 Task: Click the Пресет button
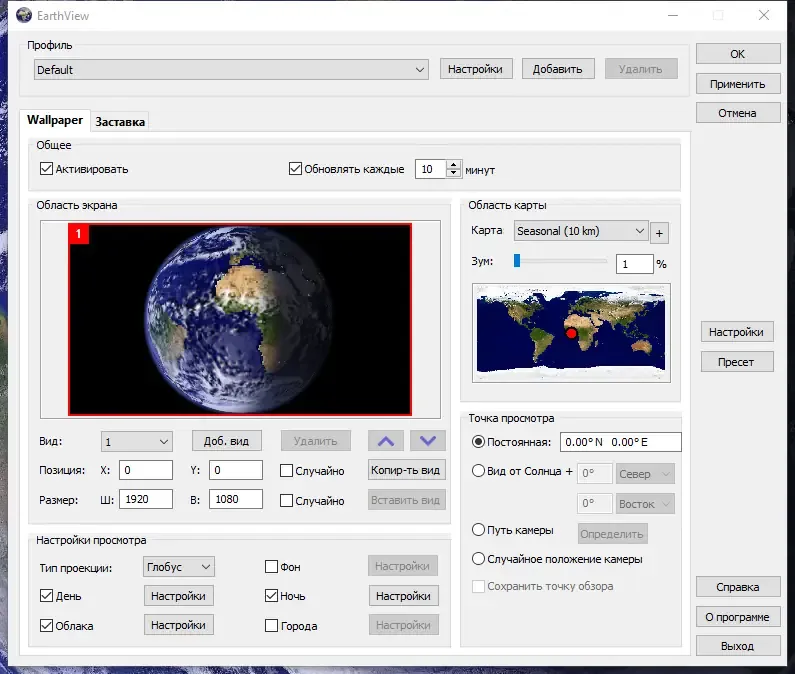pos(737,362)
